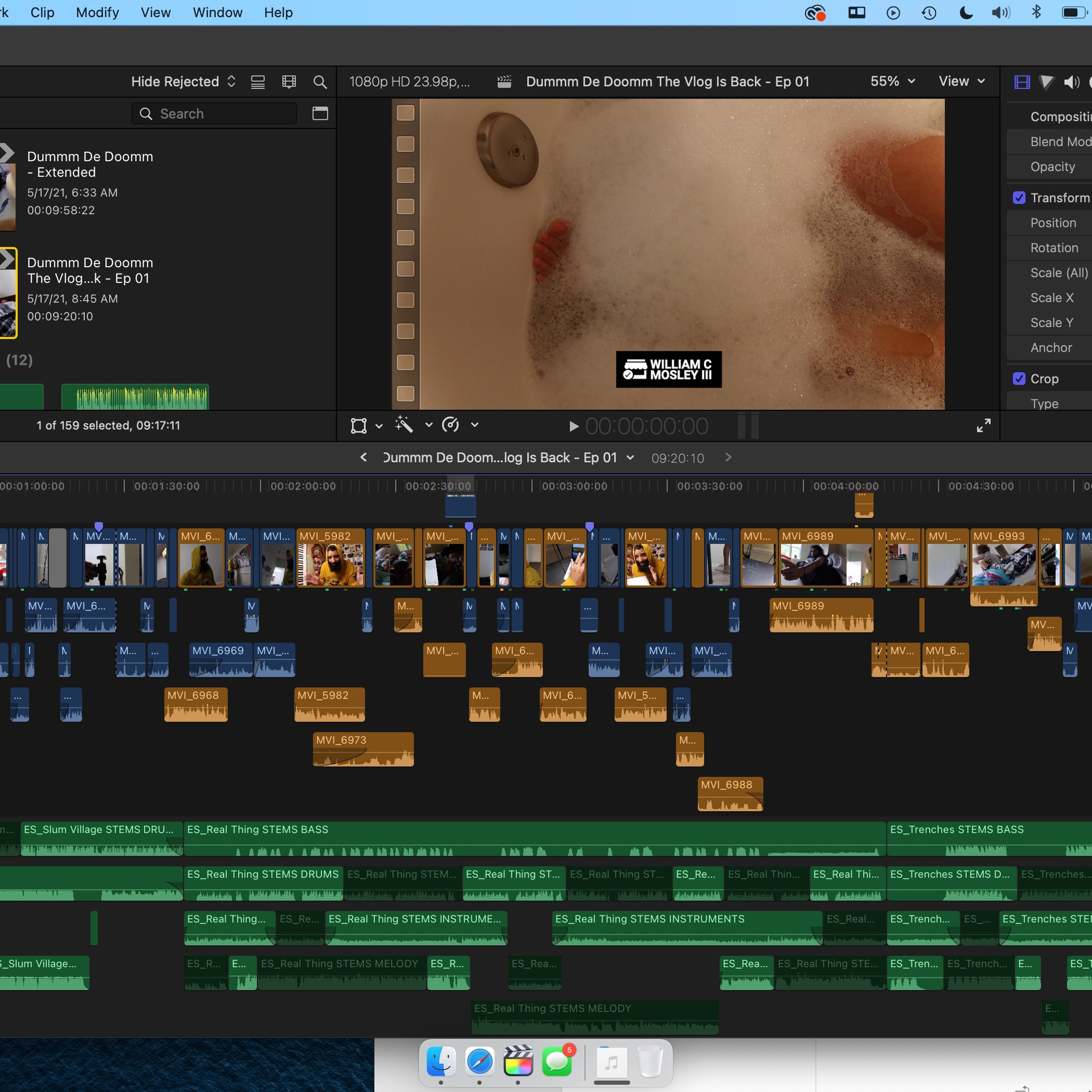
Task: Select the MVI_6973 audio clip
Action: [x=363, y=749]
